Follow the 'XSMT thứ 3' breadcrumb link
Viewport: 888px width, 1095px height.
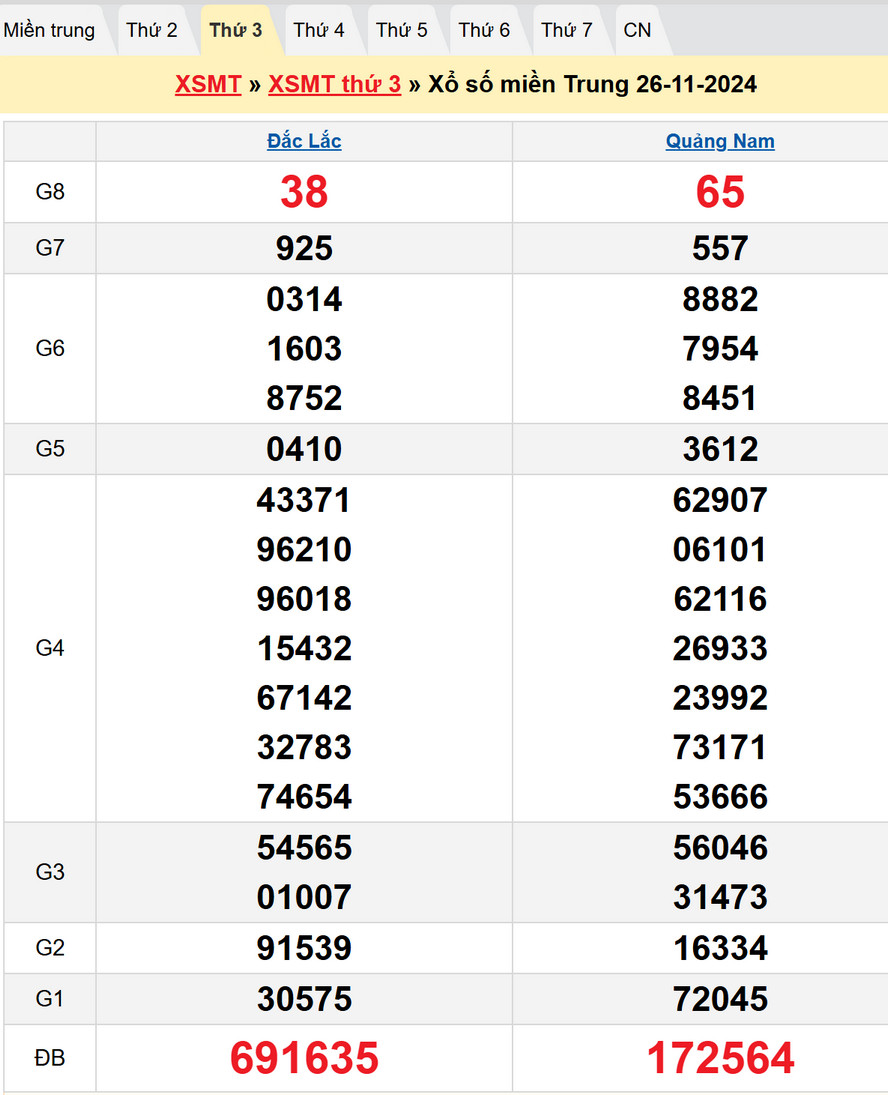tap(335, 85)
